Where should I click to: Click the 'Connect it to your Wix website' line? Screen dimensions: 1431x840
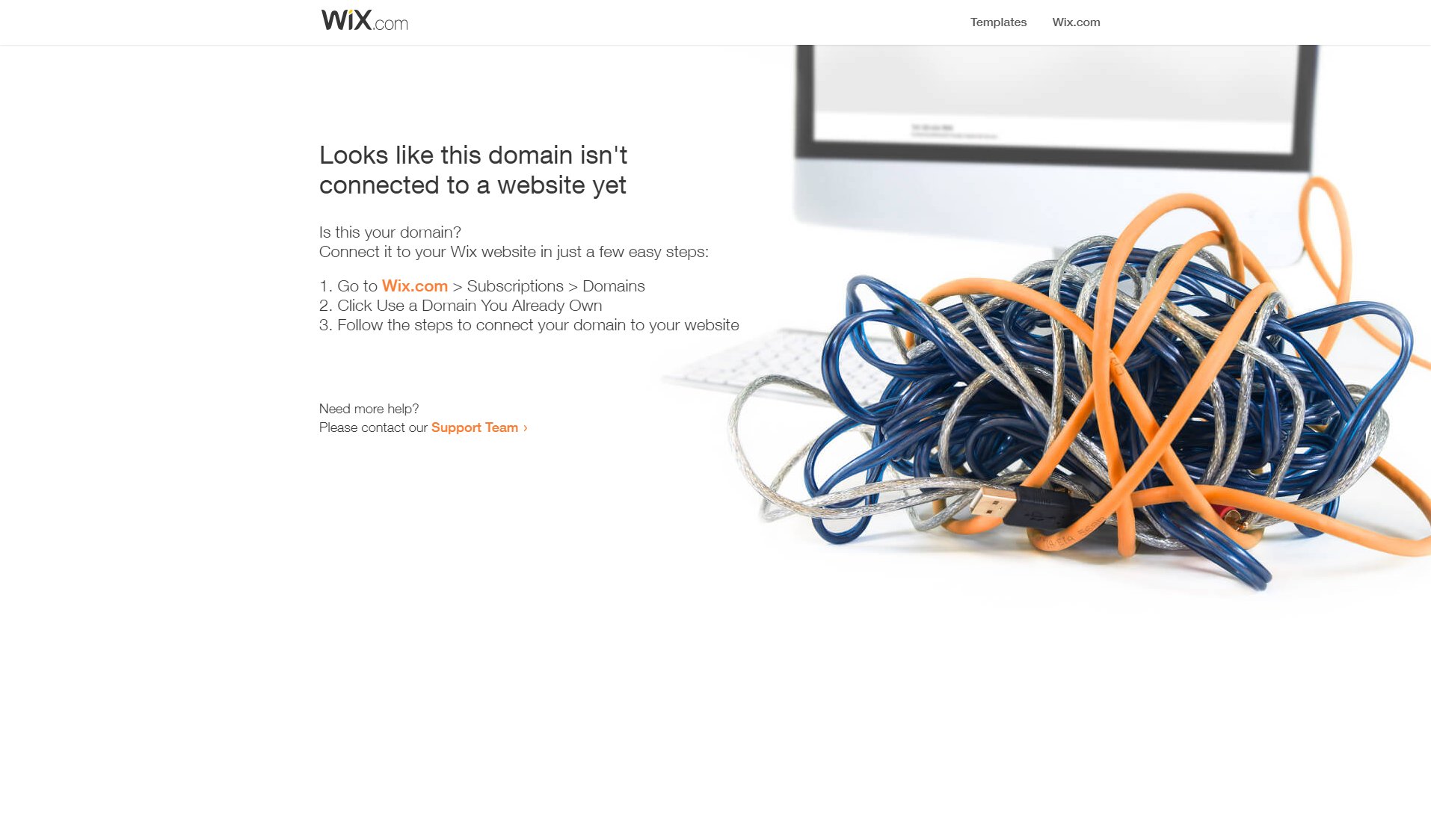pos(514,252)
